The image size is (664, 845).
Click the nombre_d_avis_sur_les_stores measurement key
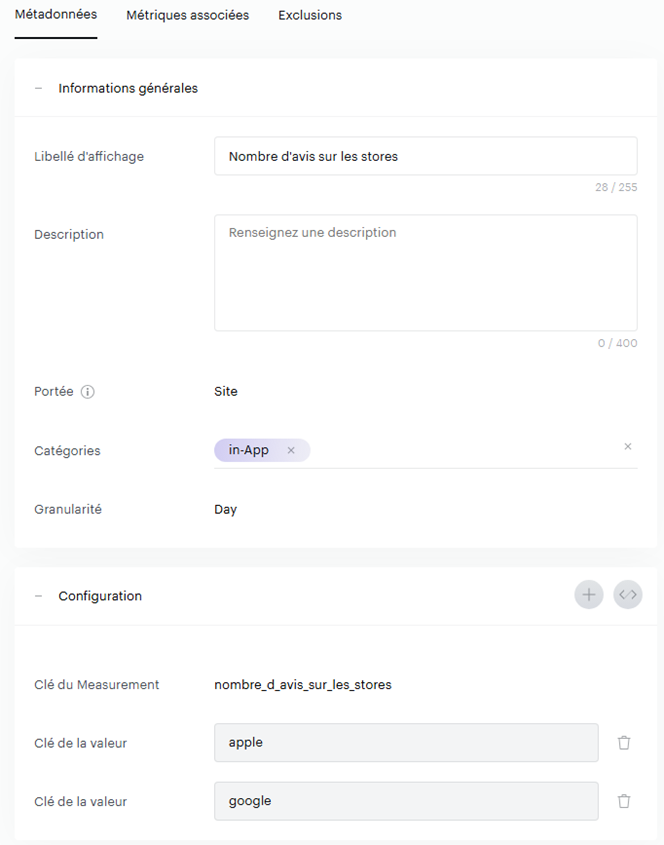pyautogui.click(x=302, y=685)
